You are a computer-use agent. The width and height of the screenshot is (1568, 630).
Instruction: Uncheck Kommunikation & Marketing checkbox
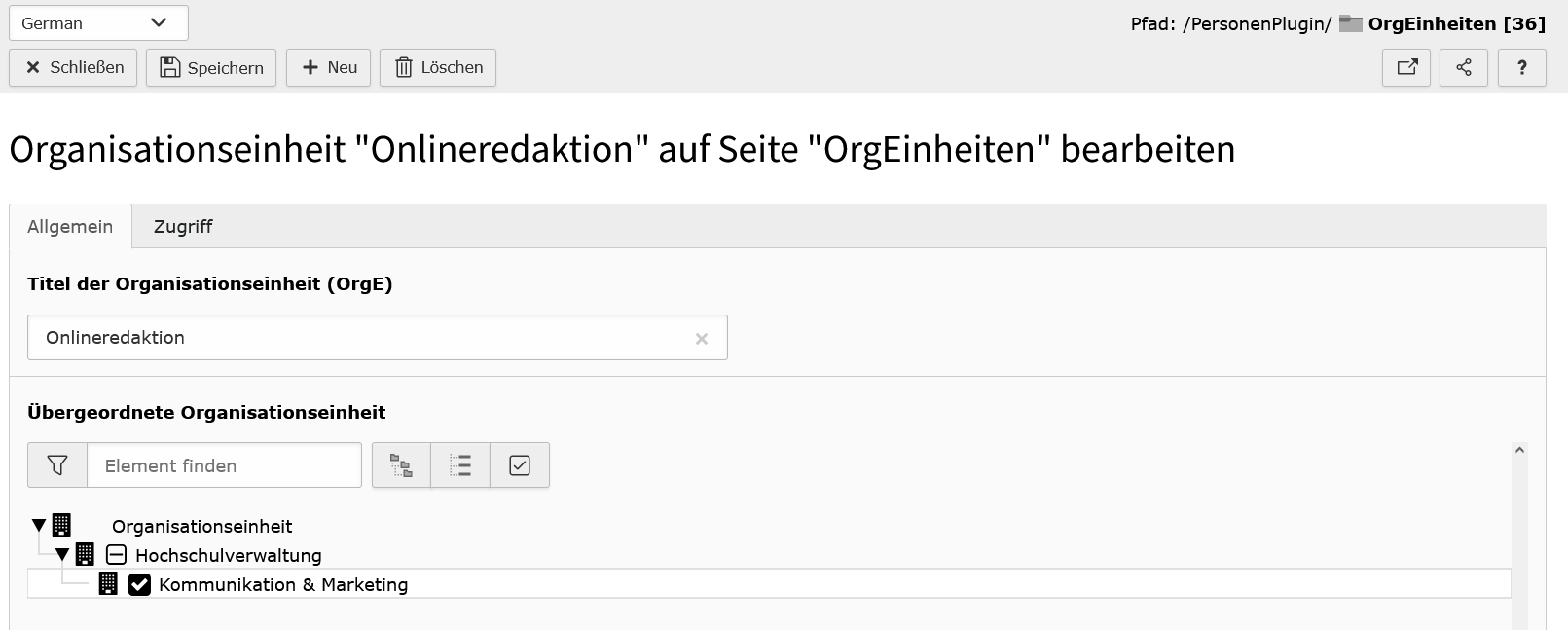coord(139,584)
